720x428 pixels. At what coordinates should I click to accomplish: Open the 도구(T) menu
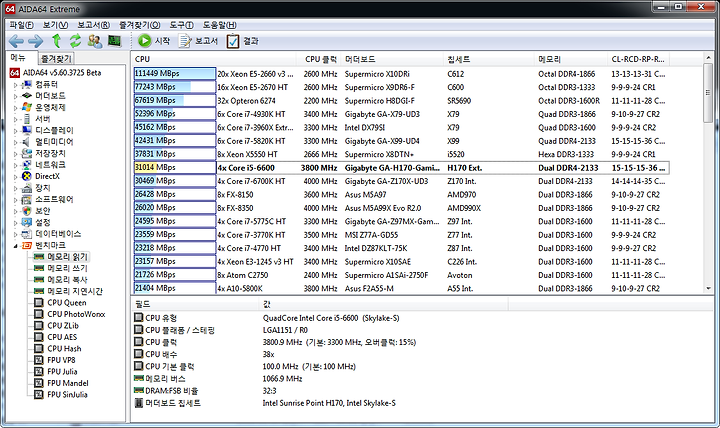(181, 25)
